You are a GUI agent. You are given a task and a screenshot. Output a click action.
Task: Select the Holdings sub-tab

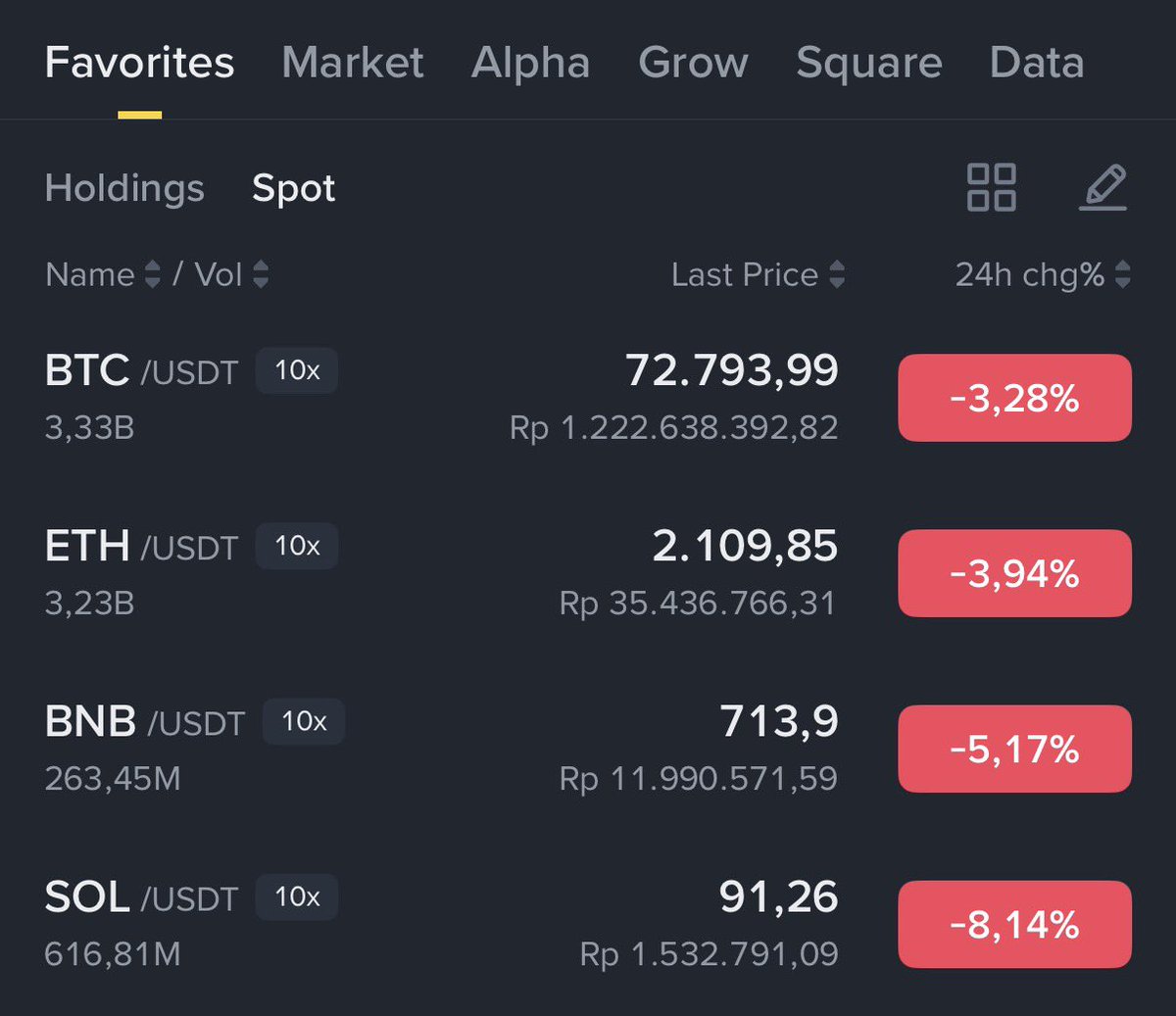[x=124, y=187]
